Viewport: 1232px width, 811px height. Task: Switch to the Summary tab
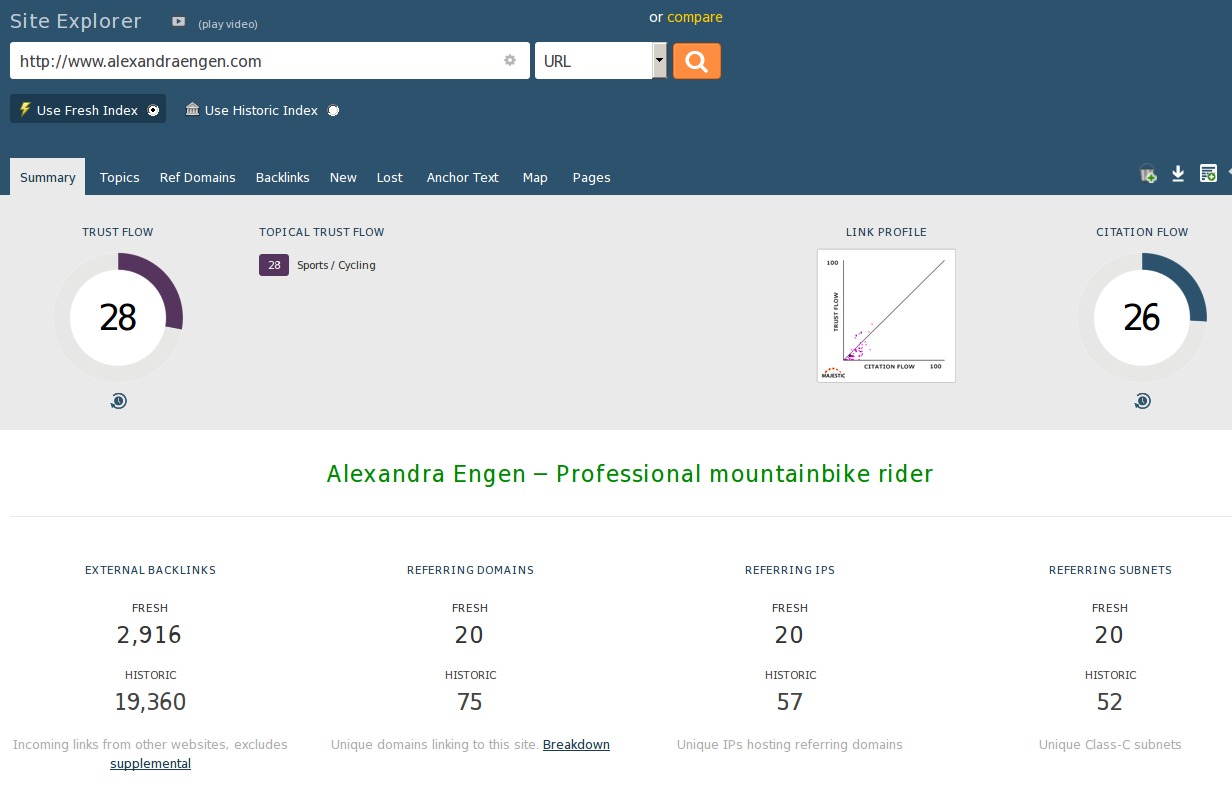click(x=47, y=177)
